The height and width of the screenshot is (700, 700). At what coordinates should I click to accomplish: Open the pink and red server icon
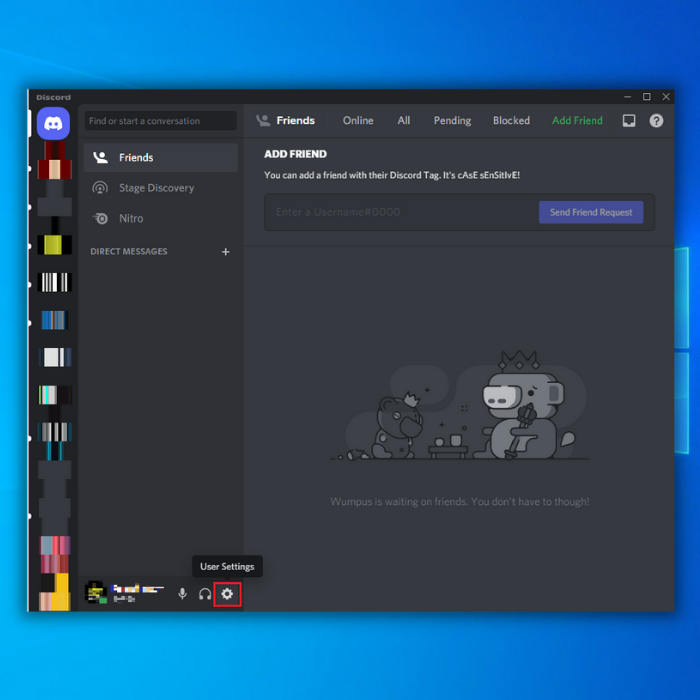click(x=55, y=554)
